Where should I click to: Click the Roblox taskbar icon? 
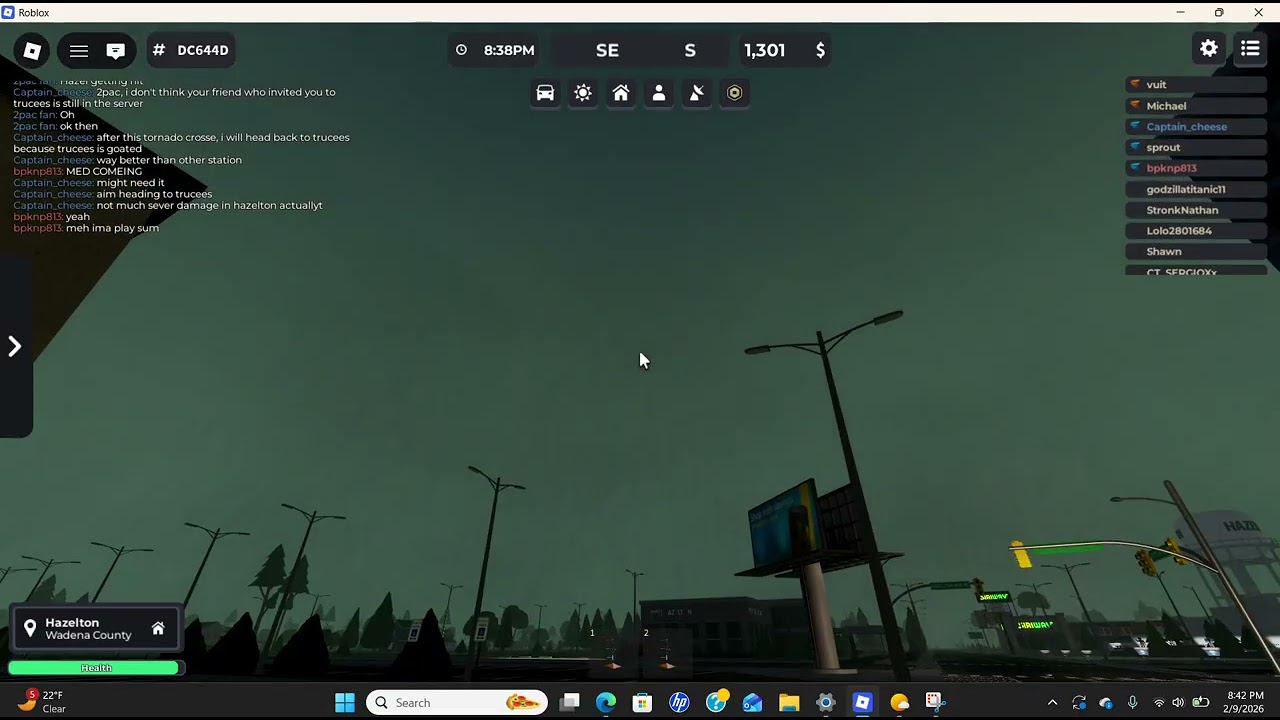[862, 703]
